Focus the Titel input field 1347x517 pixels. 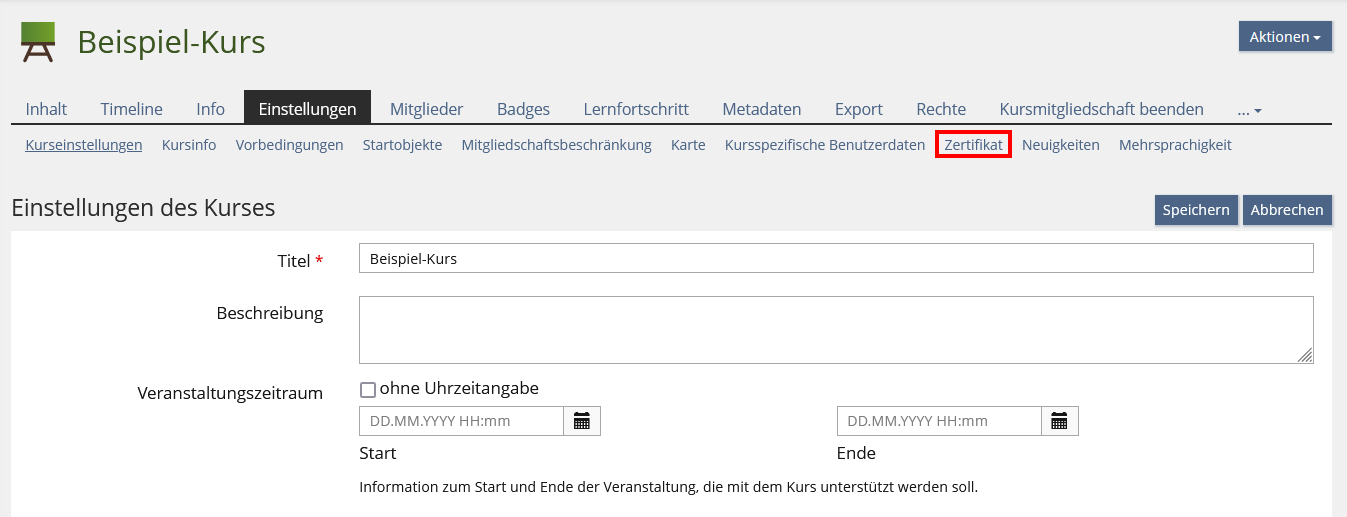pos(835,258)
